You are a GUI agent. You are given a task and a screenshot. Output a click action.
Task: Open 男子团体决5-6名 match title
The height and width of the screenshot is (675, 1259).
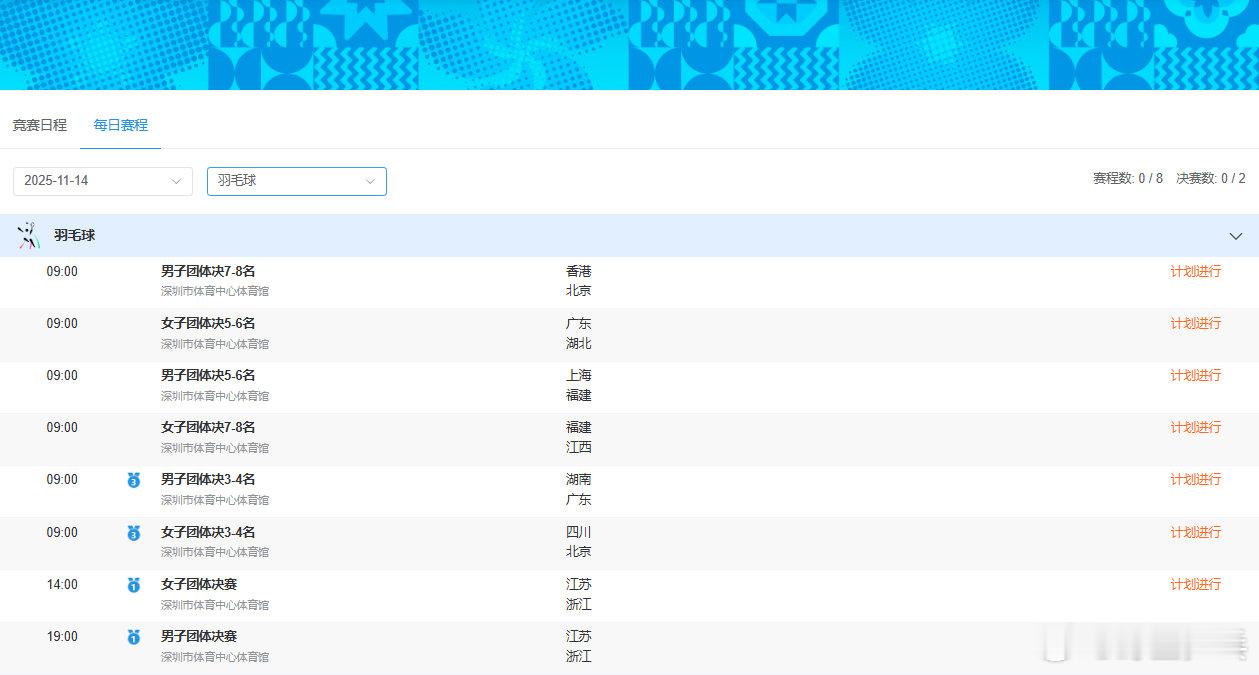click(208, 375)
